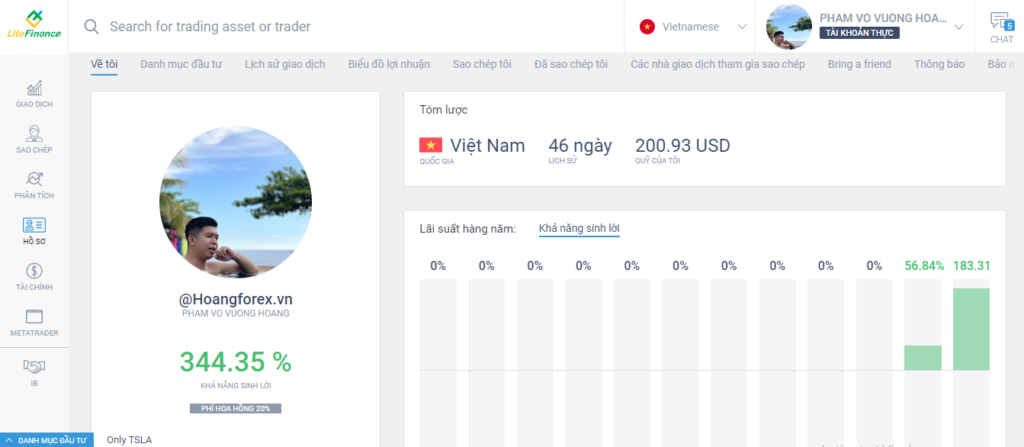Switch to Lịch sử giao dịch tab
Screen dimensions: 1024x447
(x=285, y=64)
